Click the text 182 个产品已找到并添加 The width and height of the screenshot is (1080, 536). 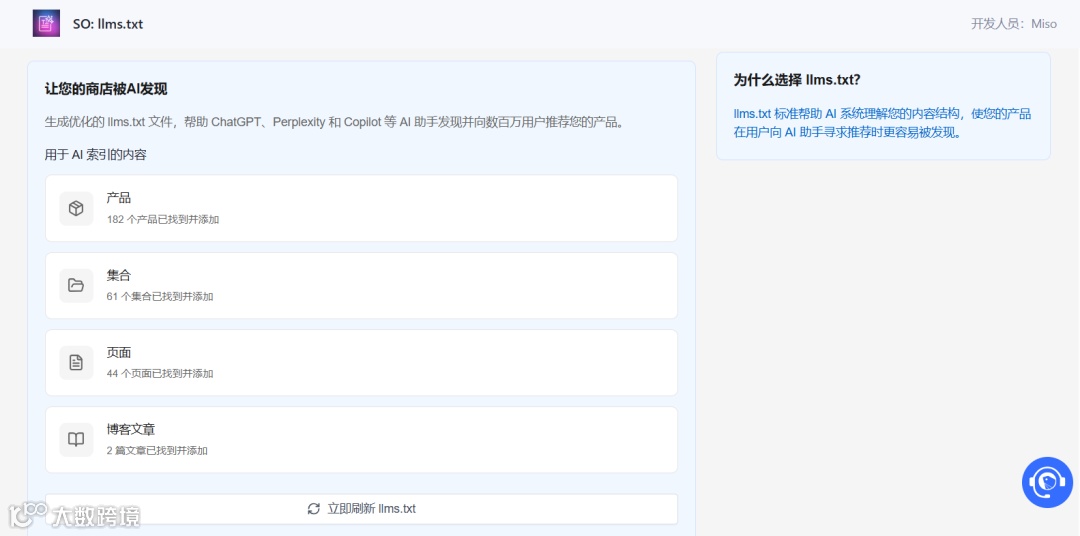coord(163,219)
